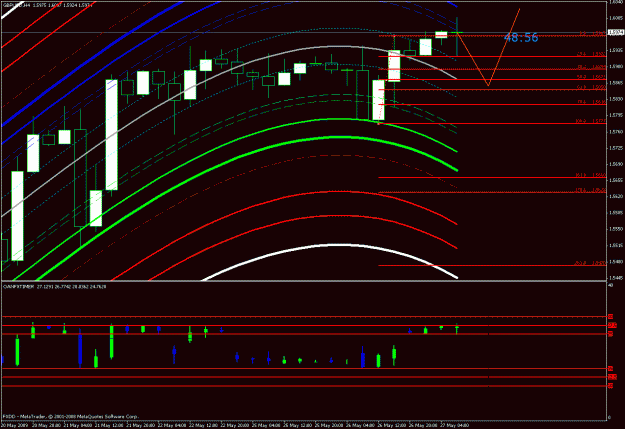Click the blue 48:56 candle countdown timer
The height and width of the screenshot is (429, 625).
coord(521,37)
